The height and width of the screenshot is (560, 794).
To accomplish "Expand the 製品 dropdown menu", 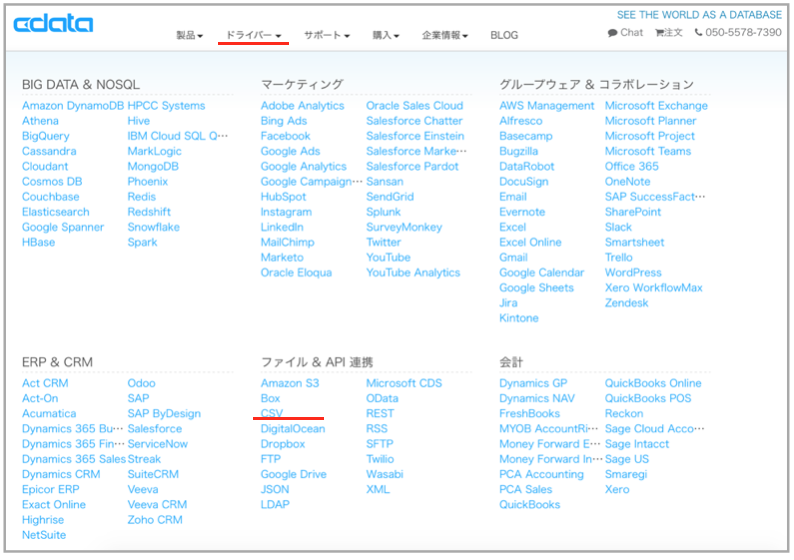I will (189, 35).
